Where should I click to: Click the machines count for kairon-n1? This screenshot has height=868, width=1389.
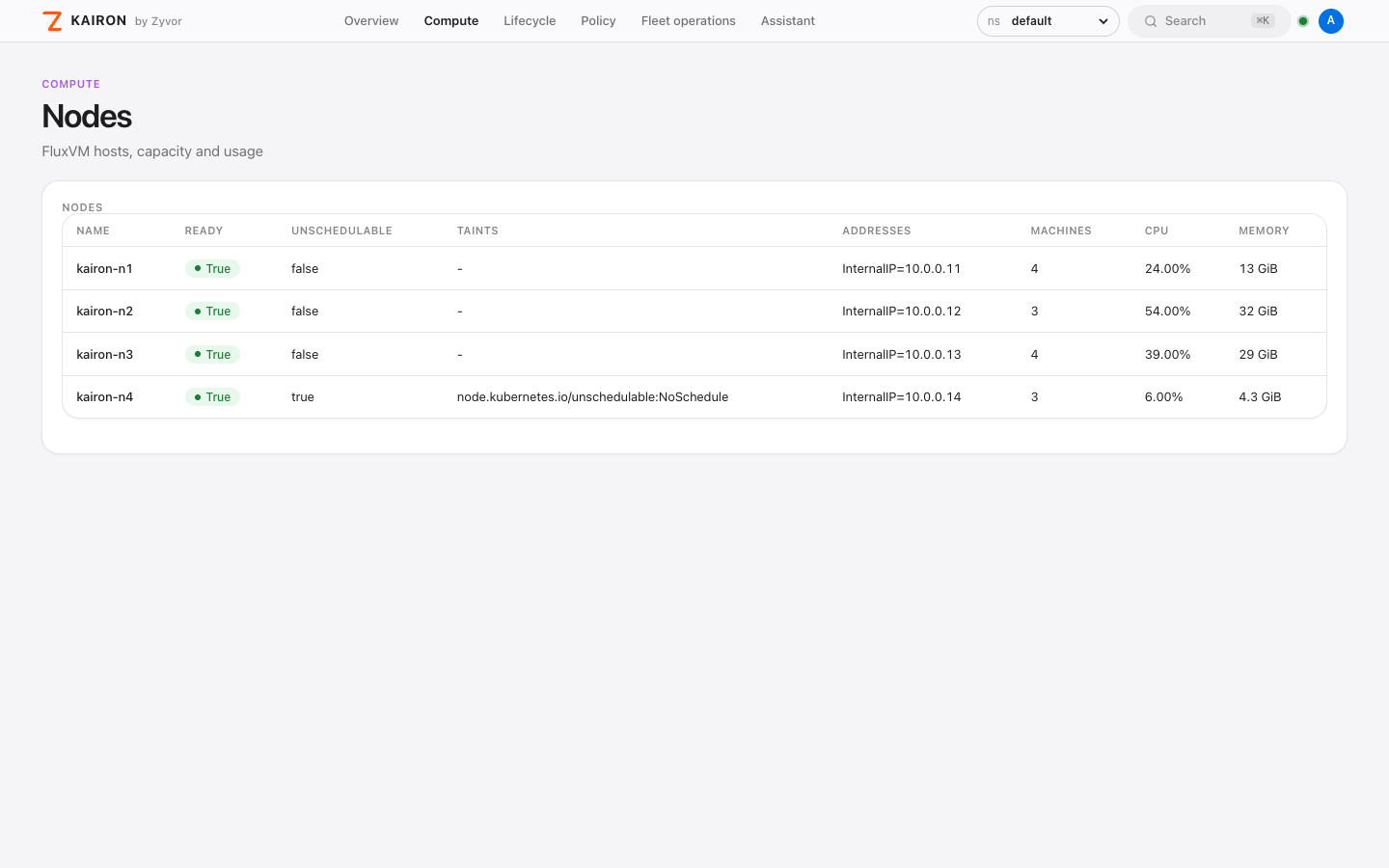coord(1034,268)
